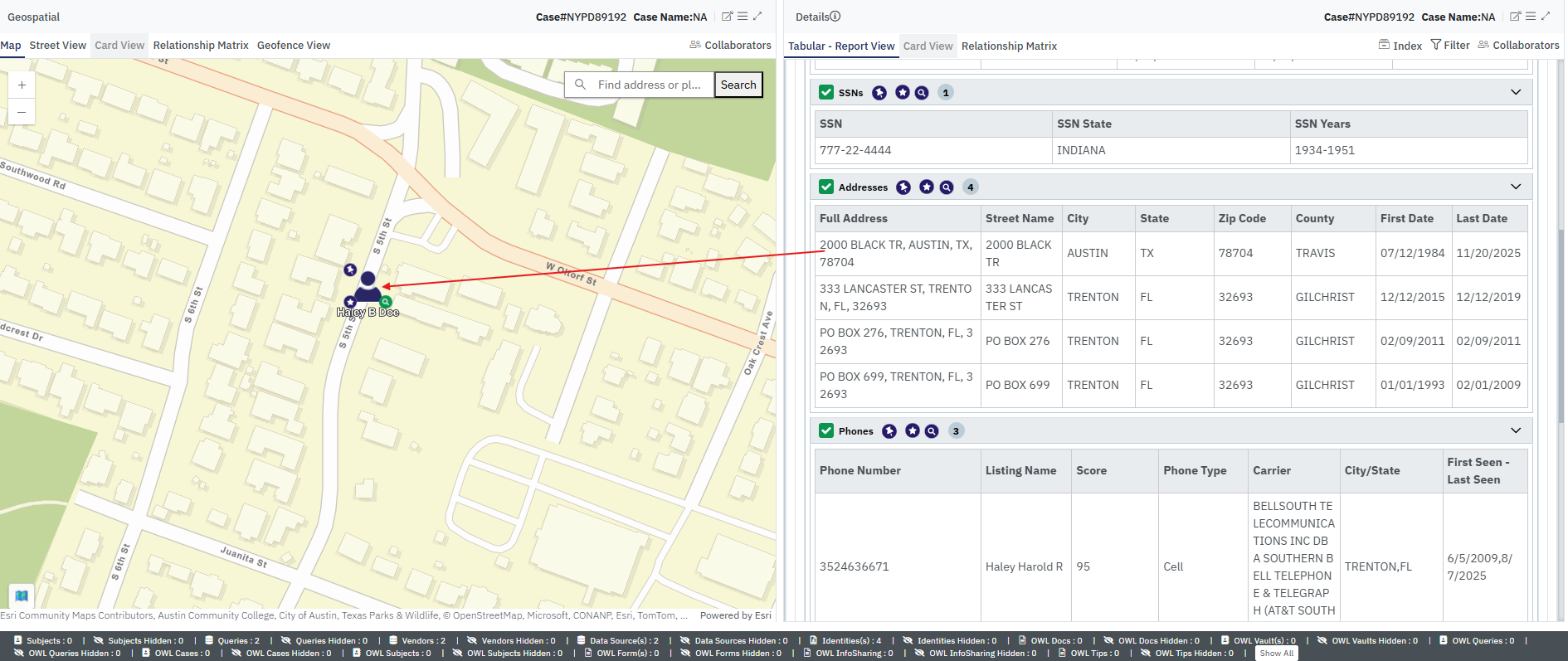Collapse the Phones section chevron
This screenshot has width=1568, height=661.
pos(1516,431)
